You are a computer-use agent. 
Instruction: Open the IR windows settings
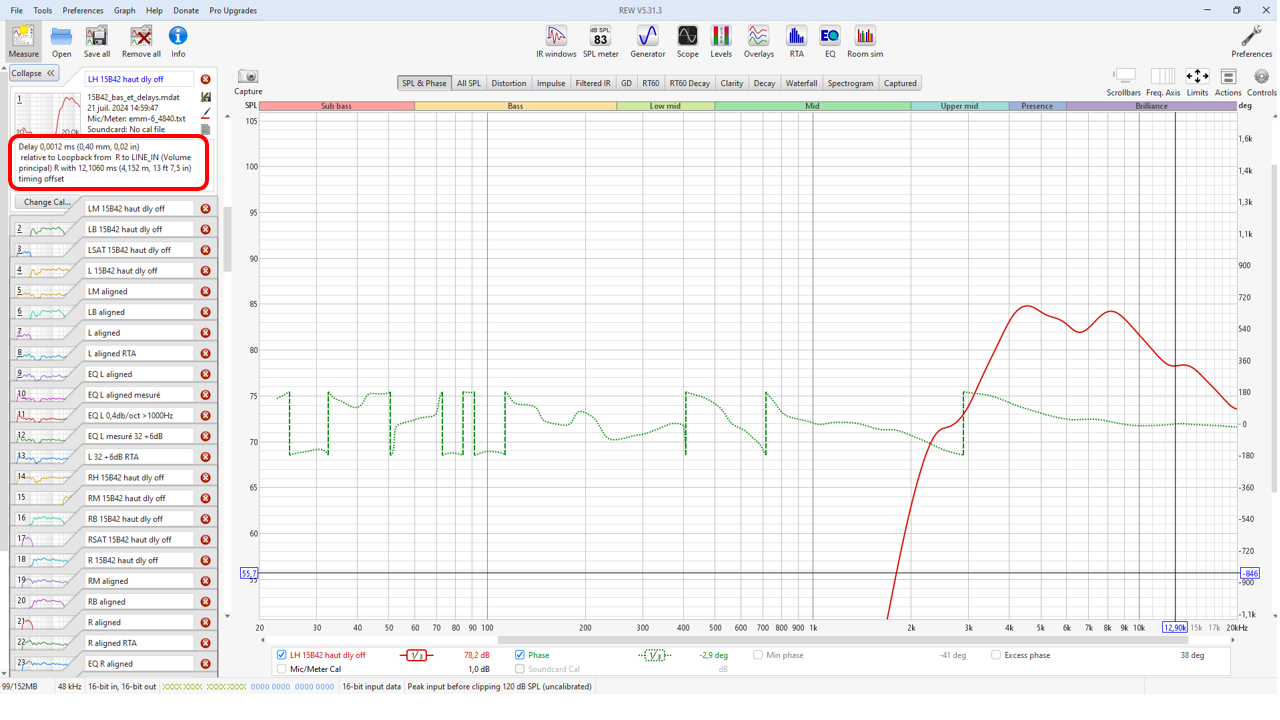[556, 40]
